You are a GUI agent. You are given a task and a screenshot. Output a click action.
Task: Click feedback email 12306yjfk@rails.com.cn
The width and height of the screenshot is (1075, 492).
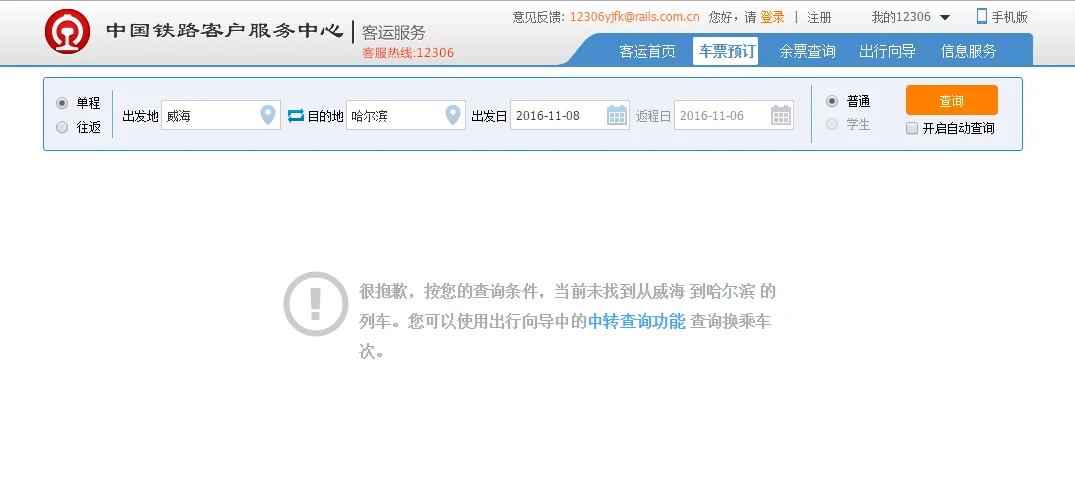pos(634,17)
